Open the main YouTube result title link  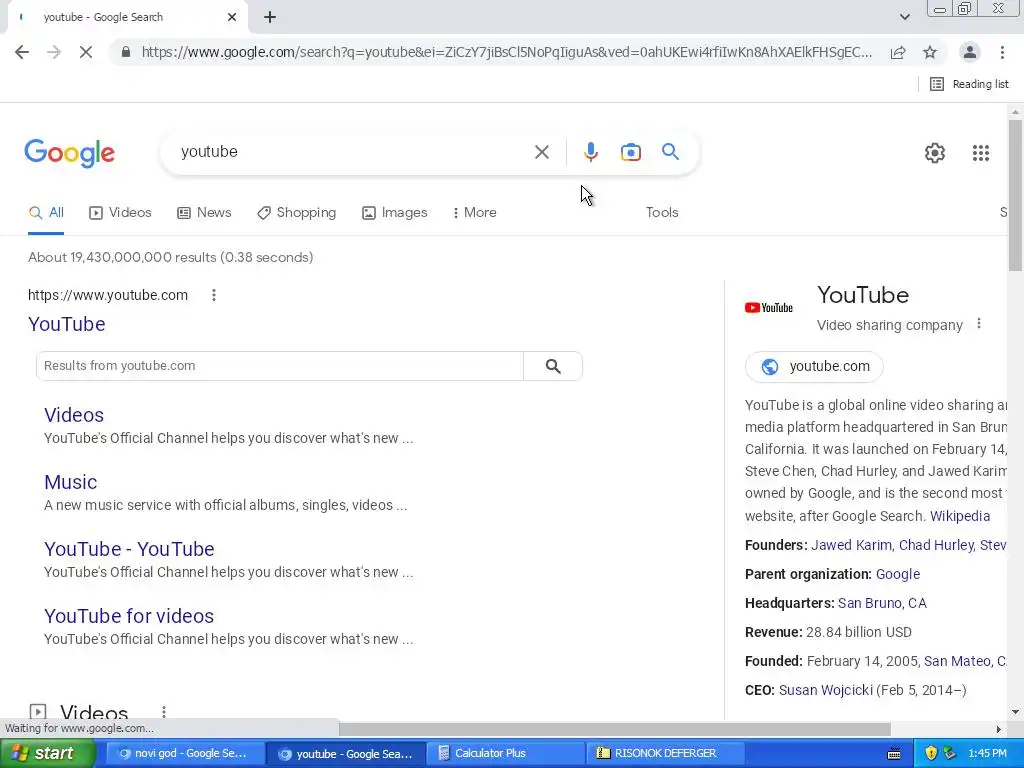click(67, 325)
